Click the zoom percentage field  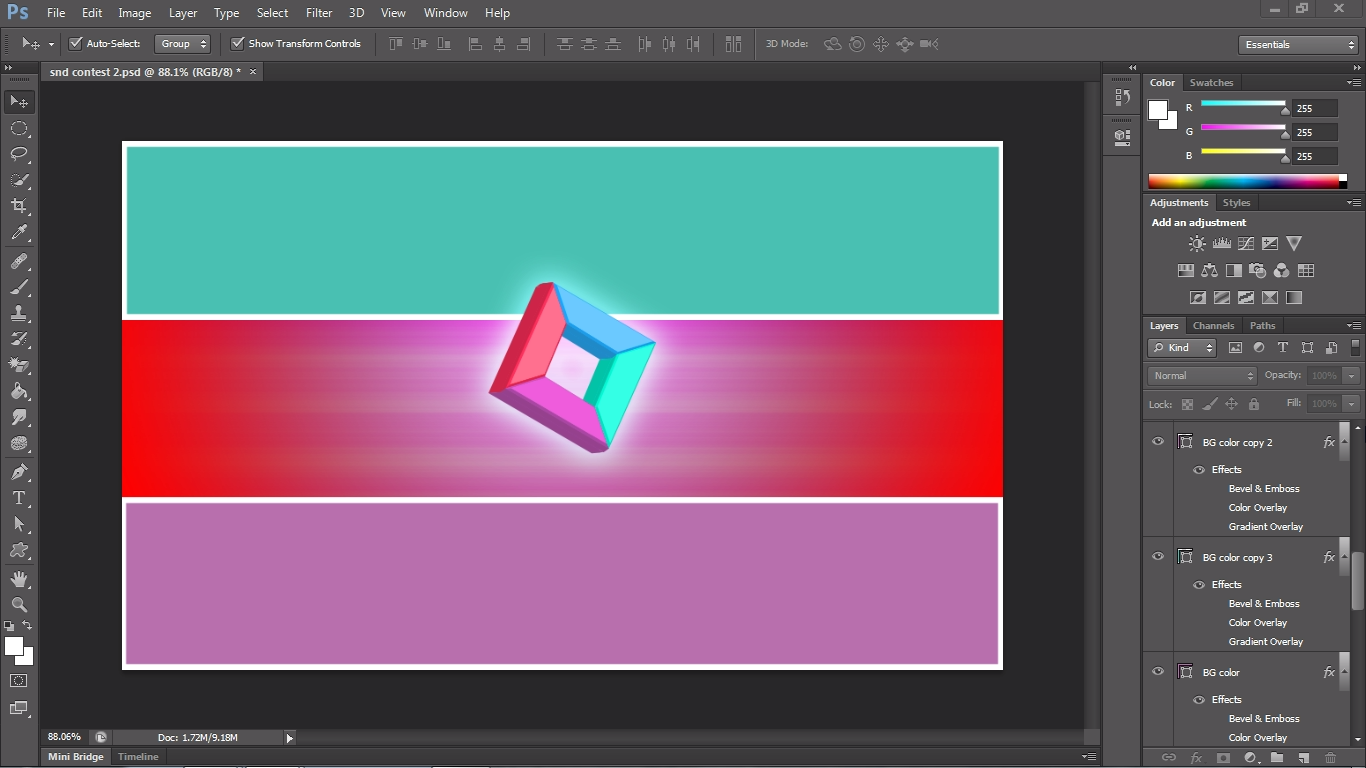(66, 737)
